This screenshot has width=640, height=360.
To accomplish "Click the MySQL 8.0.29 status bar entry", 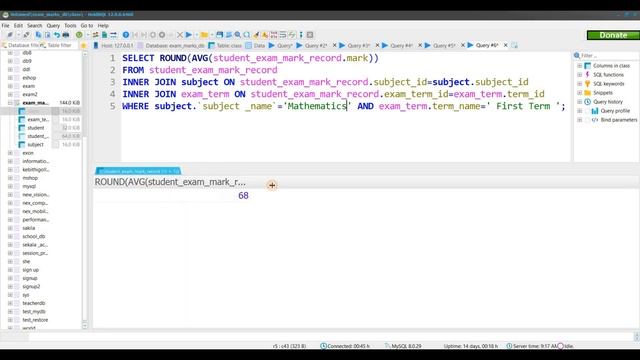I will tap(403, 346).
